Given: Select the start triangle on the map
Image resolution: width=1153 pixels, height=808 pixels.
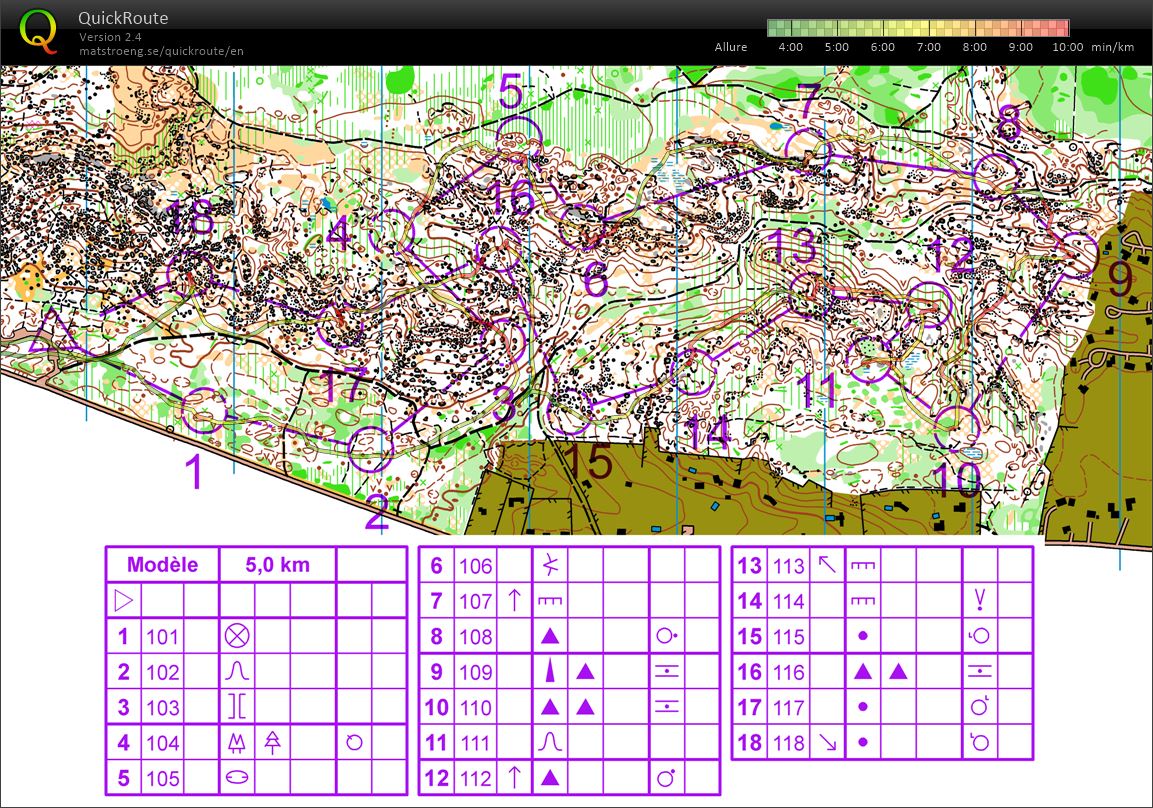Looking at the screenshot, I should click(x=52, y=334).
